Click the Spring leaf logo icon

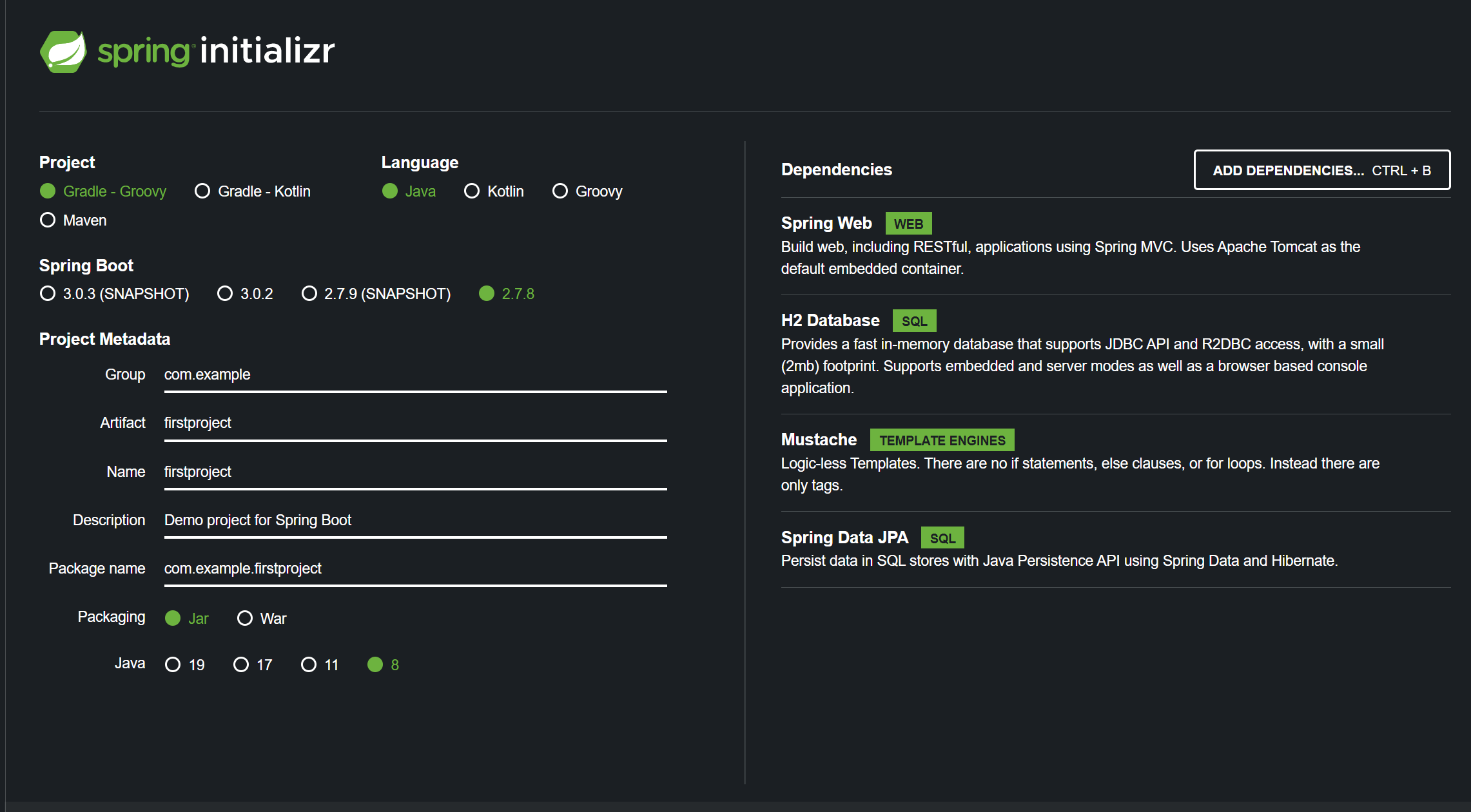[63, 52]
